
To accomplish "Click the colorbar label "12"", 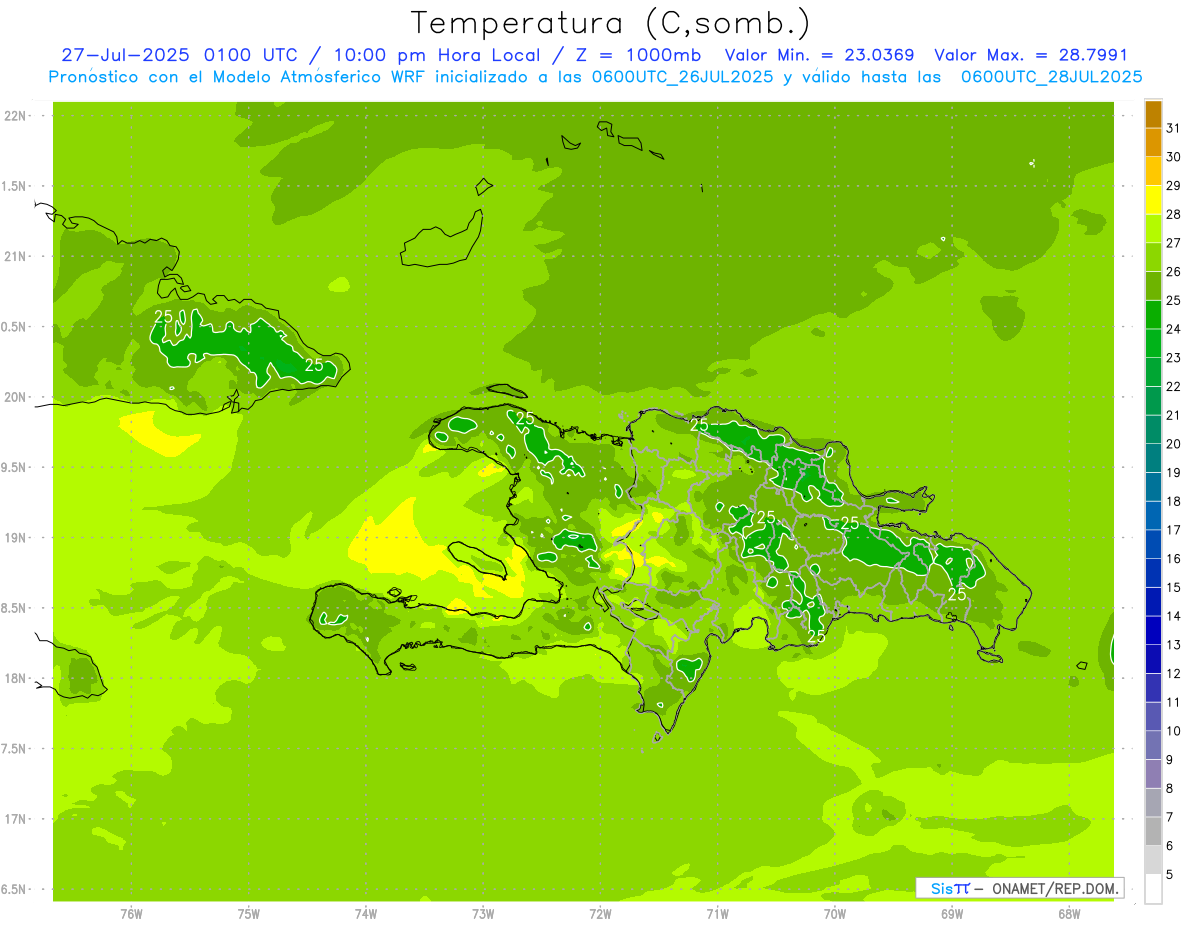I will click(x=1174, y=674).
